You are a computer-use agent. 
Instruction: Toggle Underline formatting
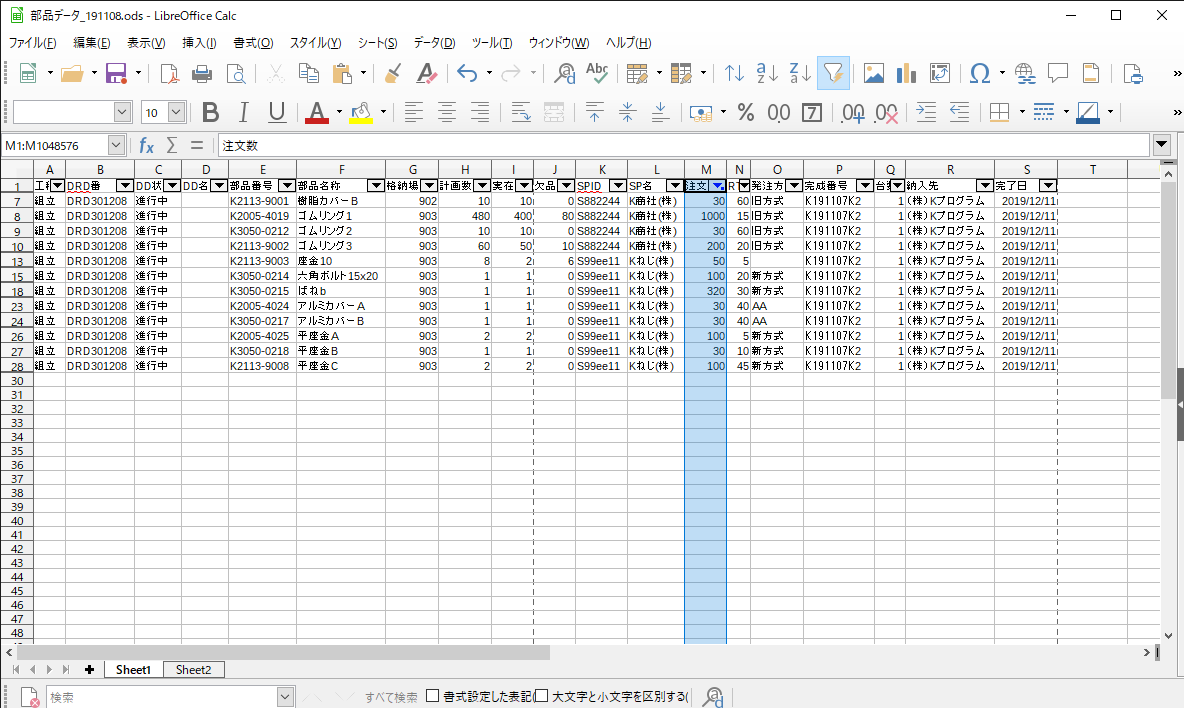pyautogui.click(x=276, y=112)
